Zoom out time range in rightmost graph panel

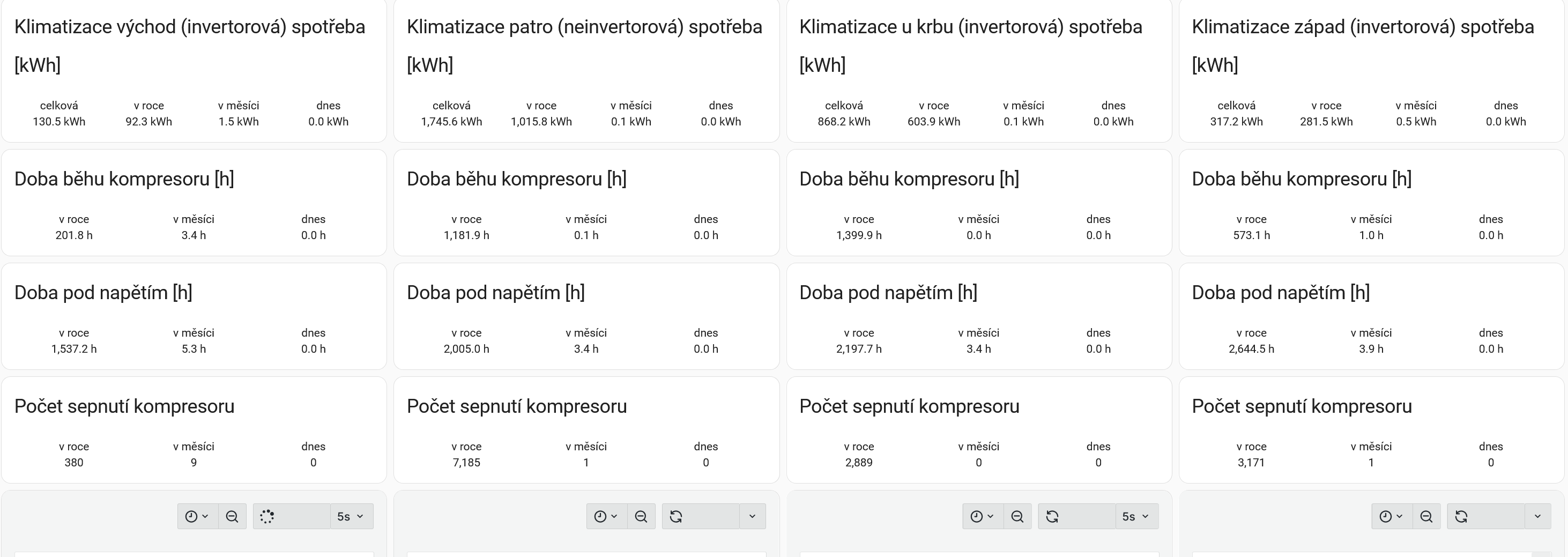coord(1426,516)
